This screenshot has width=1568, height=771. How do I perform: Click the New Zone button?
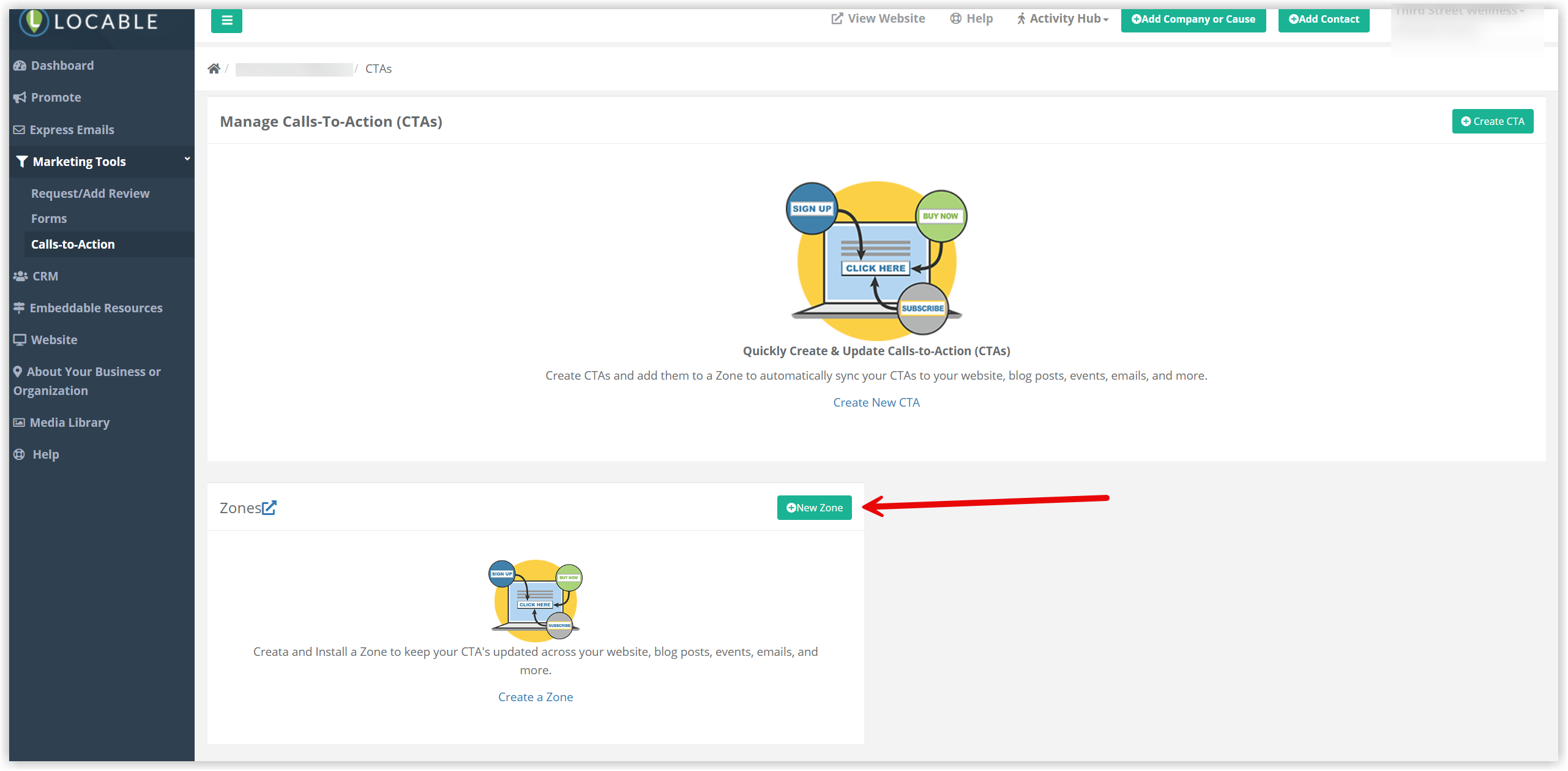coord(814,508)
